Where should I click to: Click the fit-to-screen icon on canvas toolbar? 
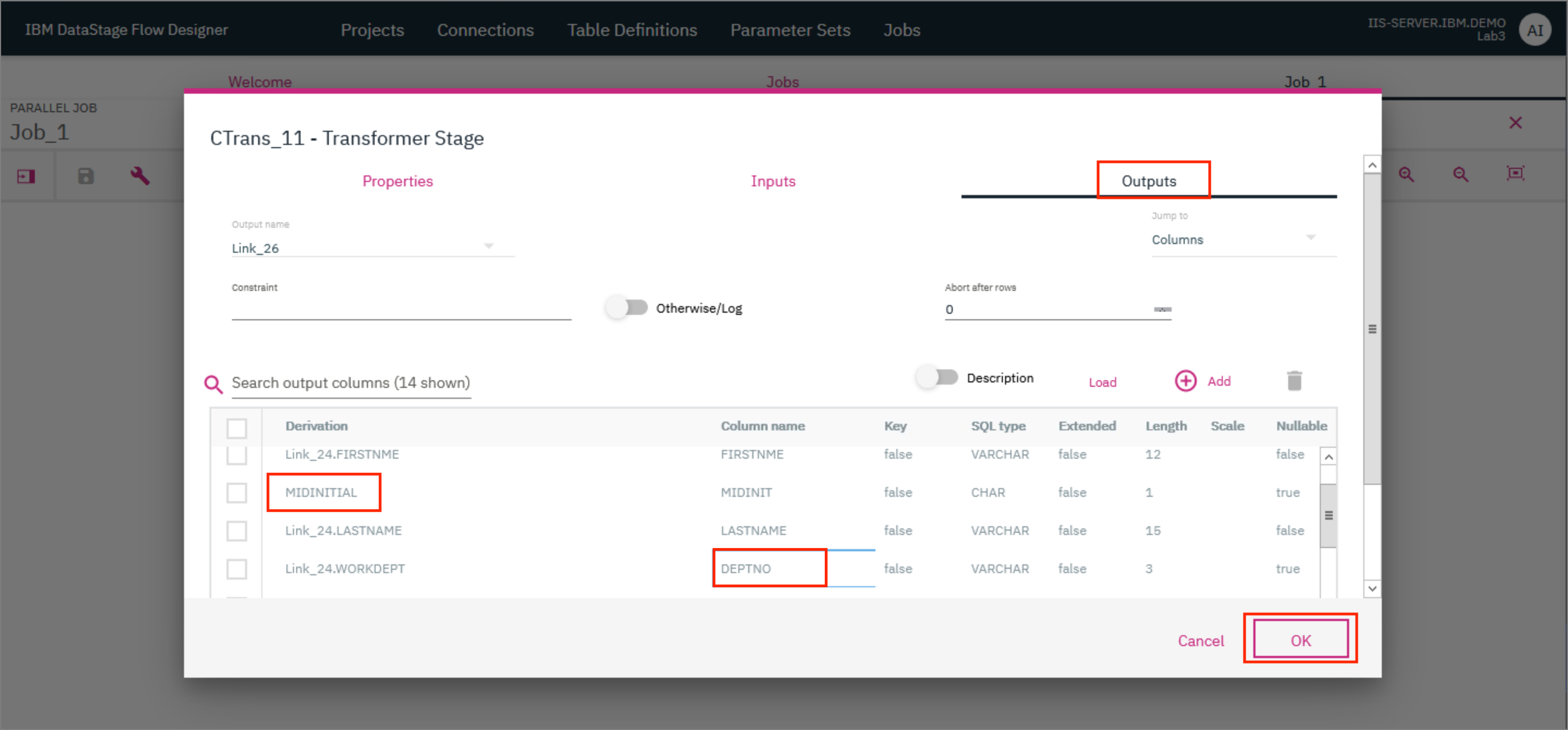point(1515,173)
